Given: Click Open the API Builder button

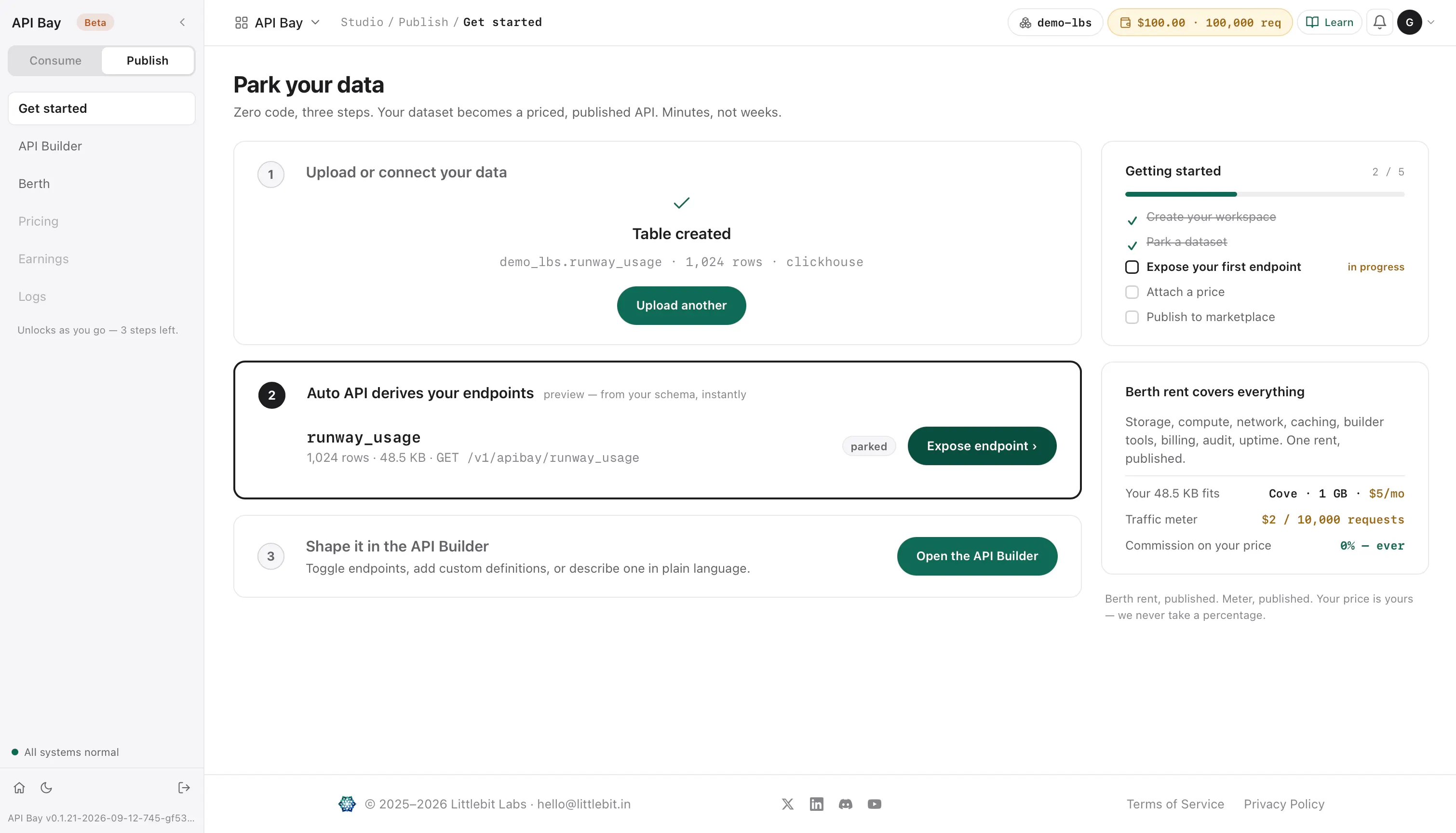Looking at the screenshot, I should tap(977, 556).
